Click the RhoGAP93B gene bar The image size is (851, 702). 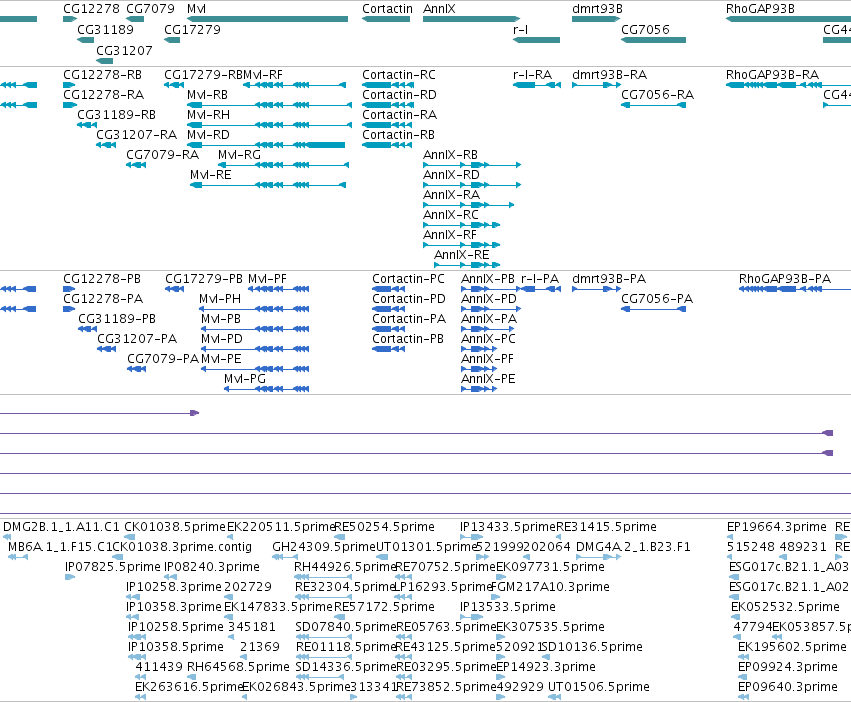pos(789,19)
